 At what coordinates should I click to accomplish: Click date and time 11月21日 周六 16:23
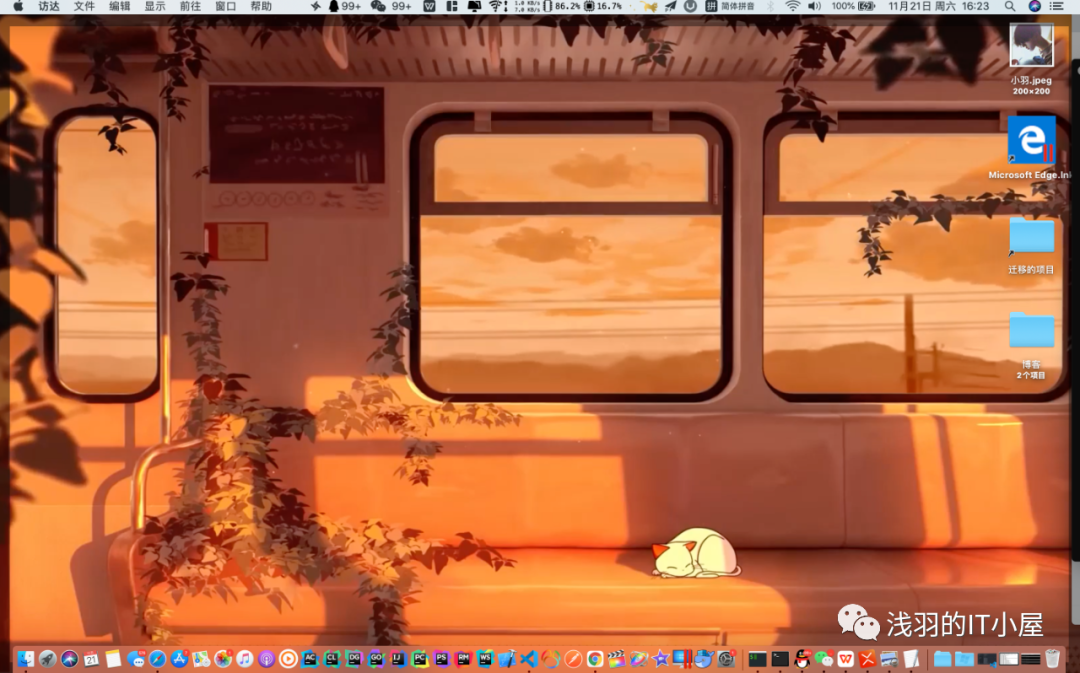click(939, 6)
